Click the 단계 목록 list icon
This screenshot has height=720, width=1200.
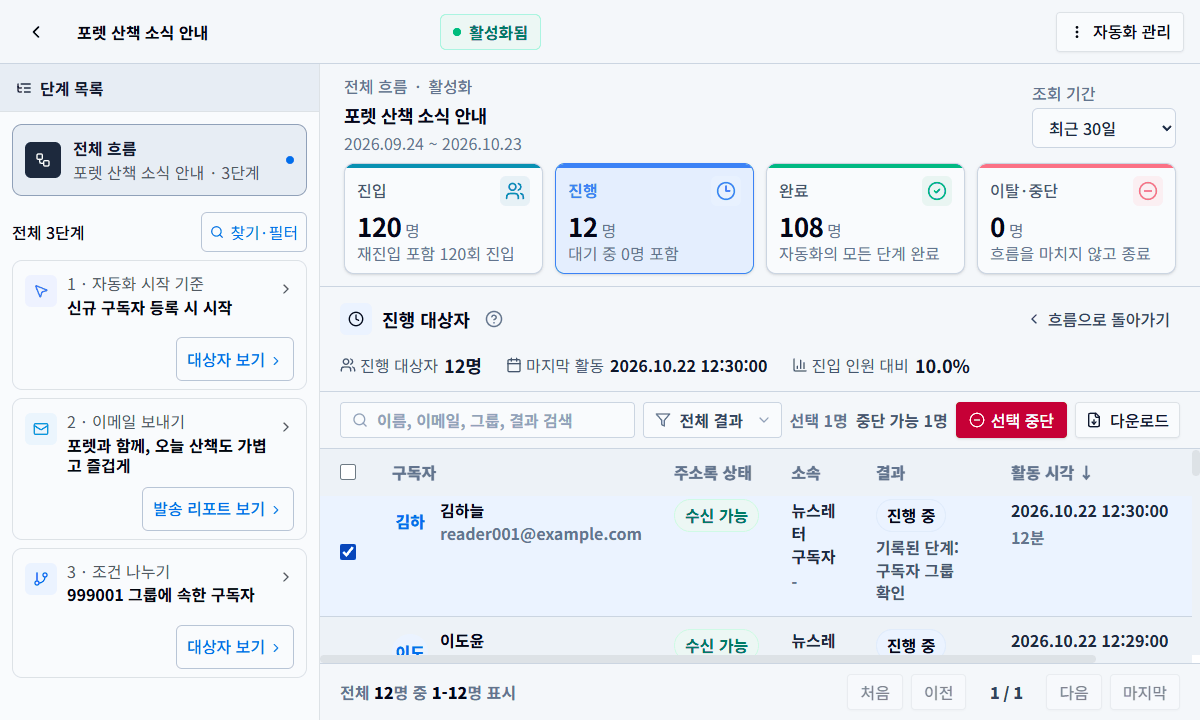point(24,89)
